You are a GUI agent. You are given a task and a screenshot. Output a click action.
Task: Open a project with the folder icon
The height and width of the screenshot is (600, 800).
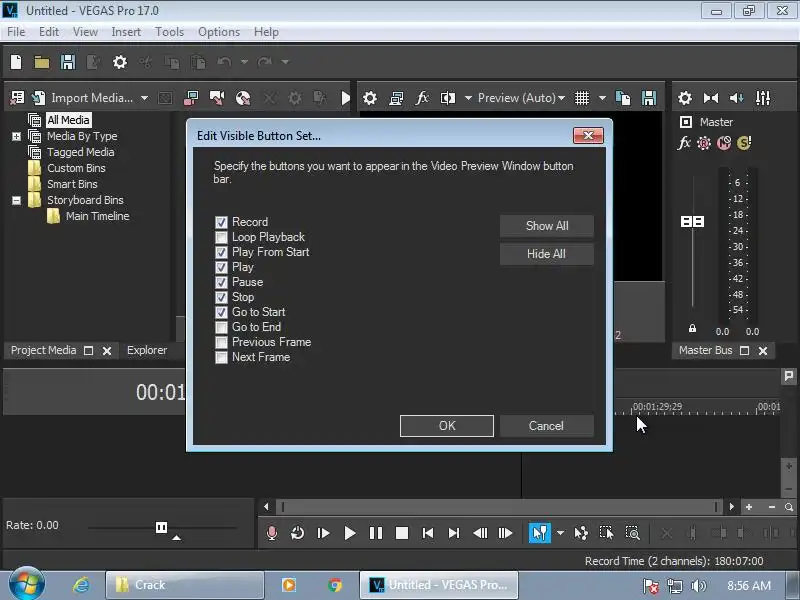point(42,62)
